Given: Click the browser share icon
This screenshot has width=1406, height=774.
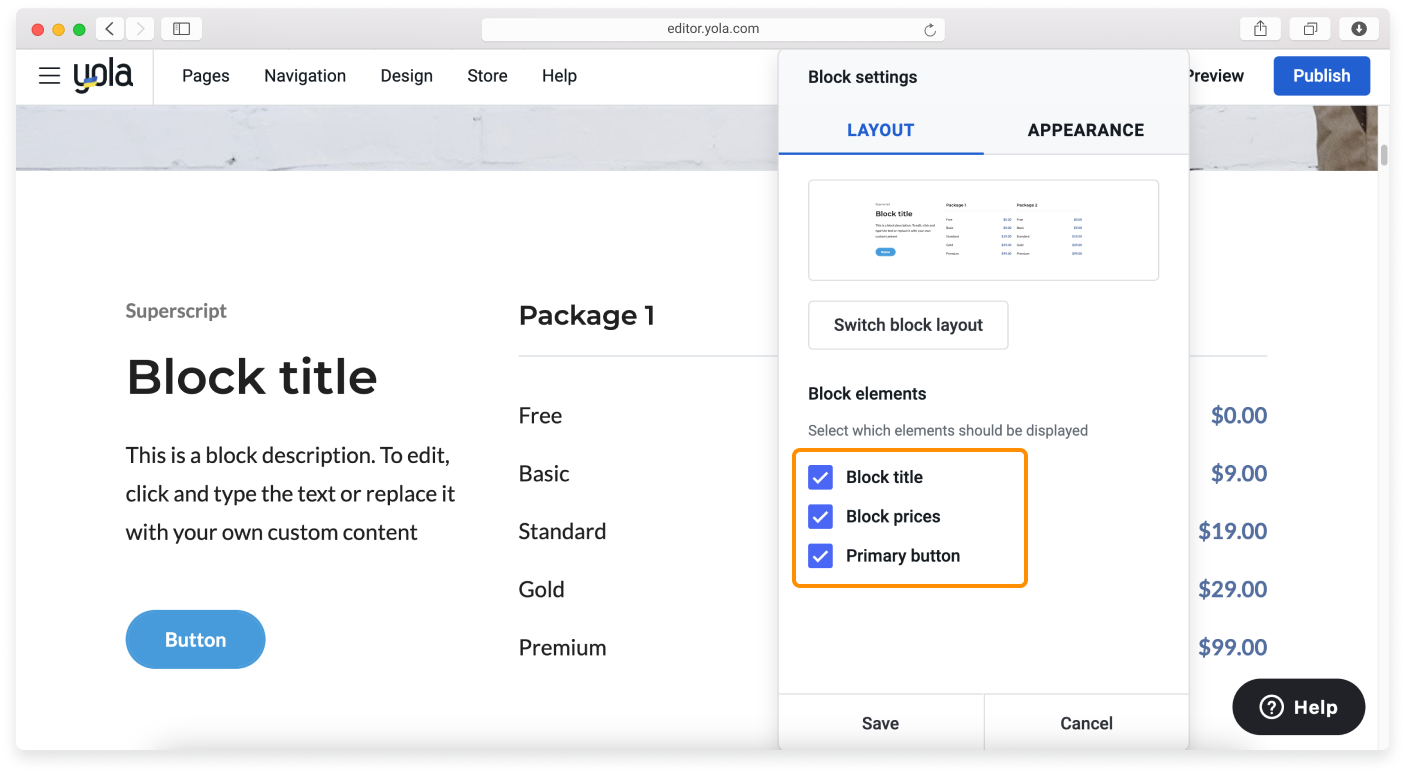Looking at the screenshot, I should (x=1259, y=28).
